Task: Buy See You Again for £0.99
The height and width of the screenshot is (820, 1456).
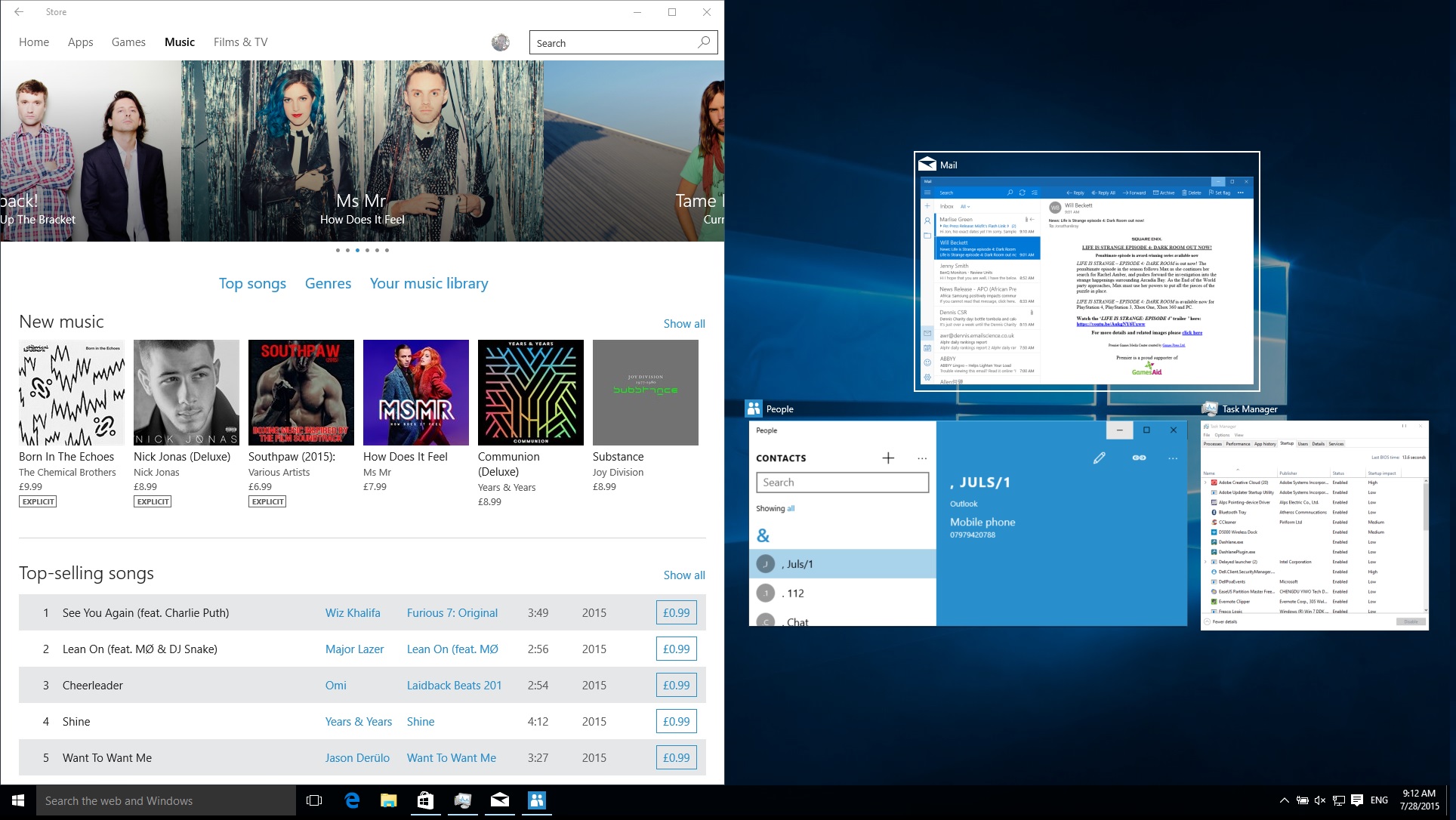Action: point(676,612)
